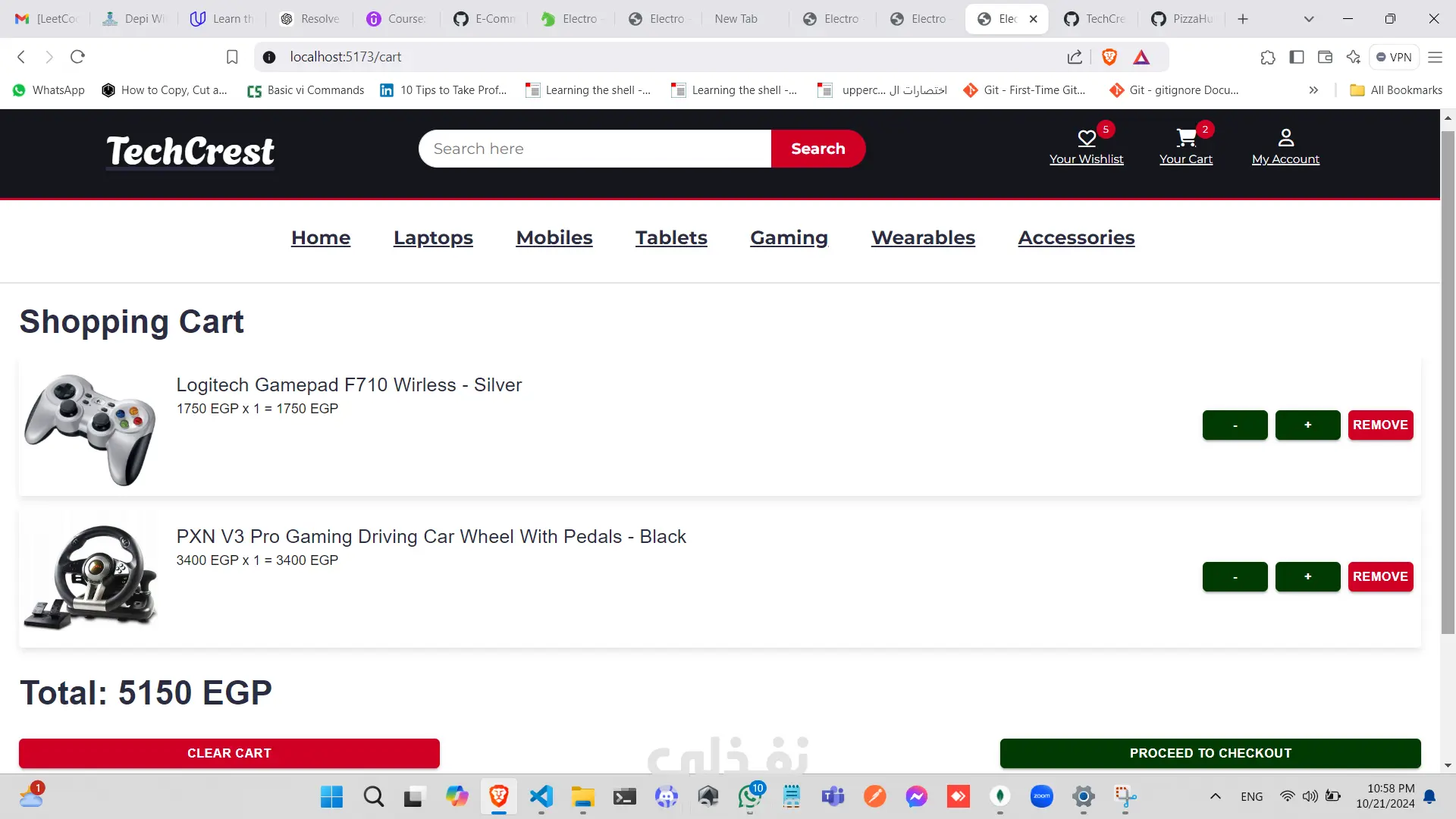Image resolution: width=1456 pixels, height=819 pixels.
Task: Bookmark this page using the bookmark icon
Action: tap(232, 57)
